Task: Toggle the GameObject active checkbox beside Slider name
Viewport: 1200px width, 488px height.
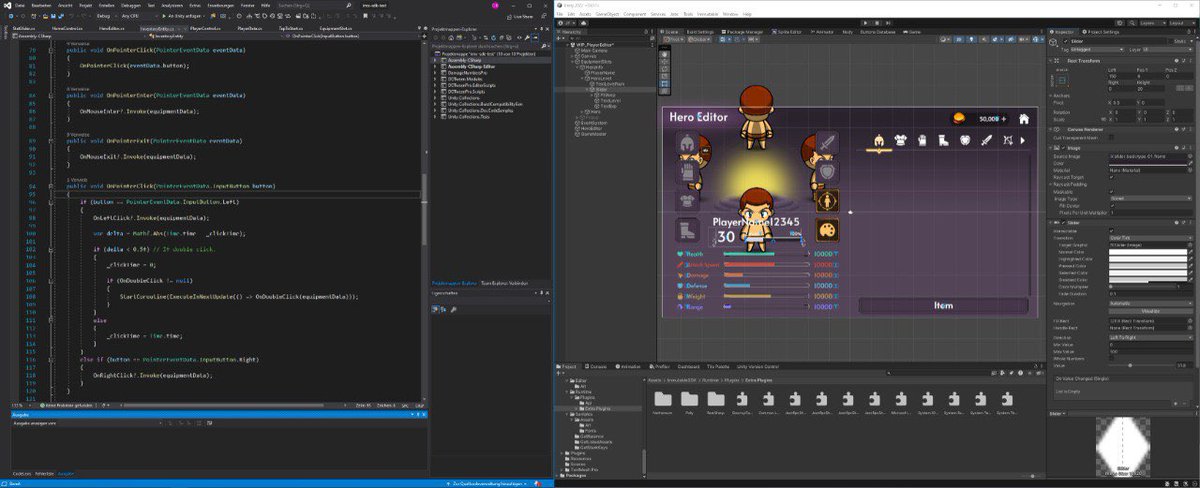Action: tap(1066, 41)
